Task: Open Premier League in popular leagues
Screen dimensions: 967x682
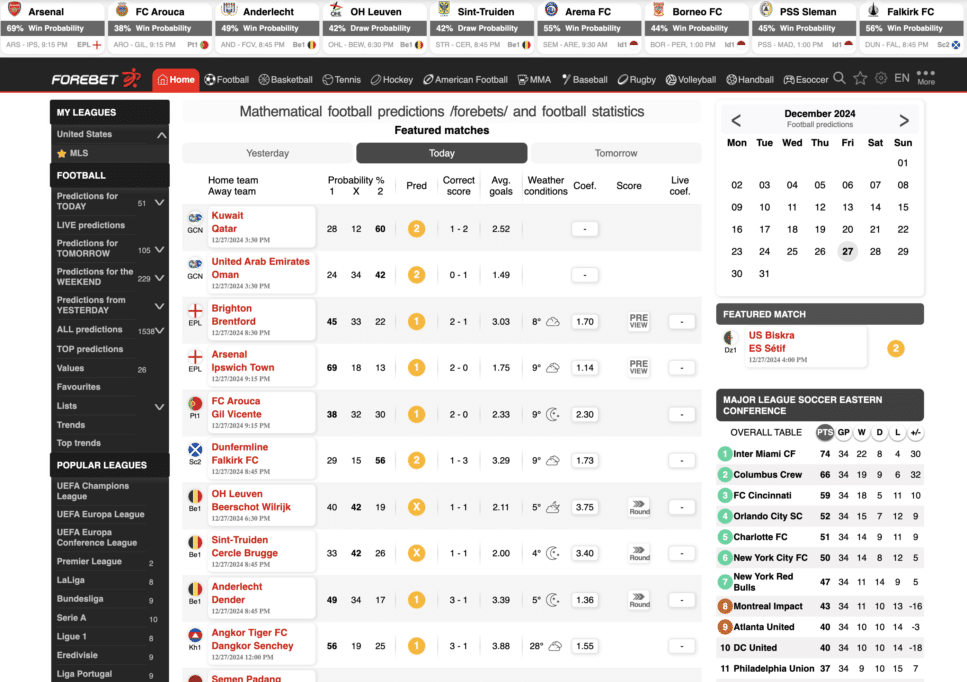Action: point(89,561)
